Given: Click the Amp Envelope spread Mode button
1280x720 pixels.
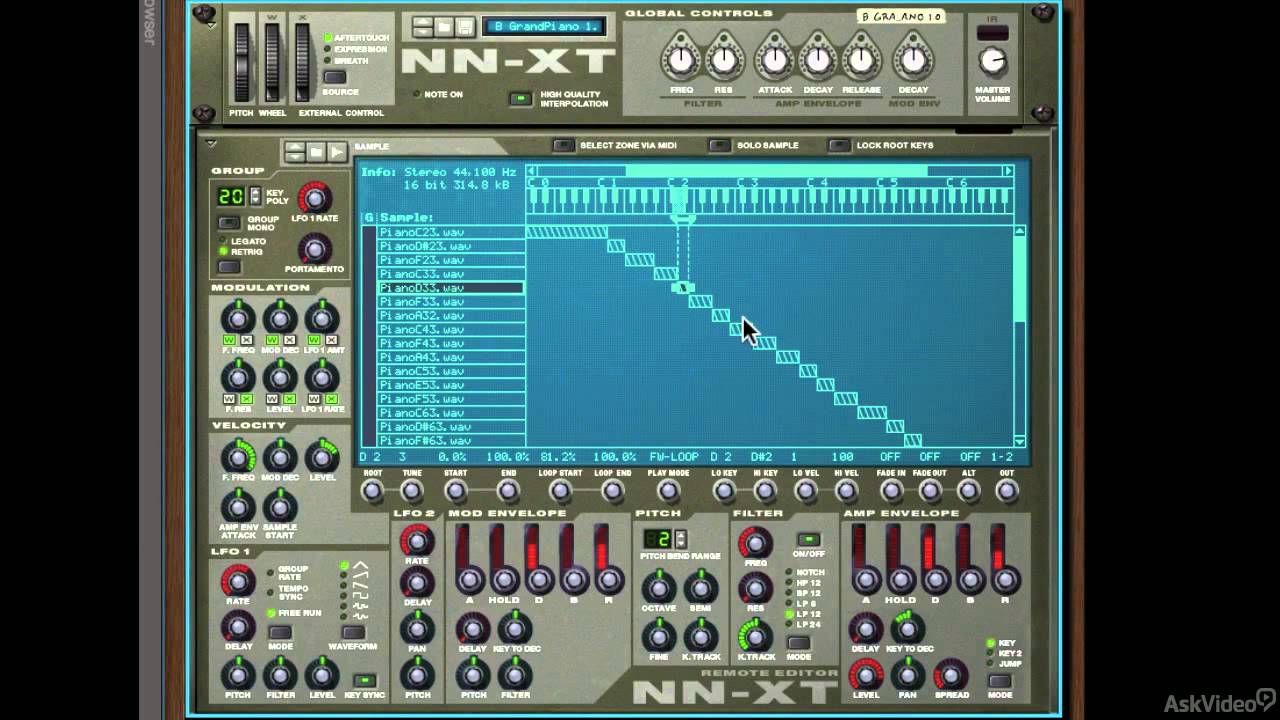Looking at the screenshot, I should click(x=1000, y=681).
